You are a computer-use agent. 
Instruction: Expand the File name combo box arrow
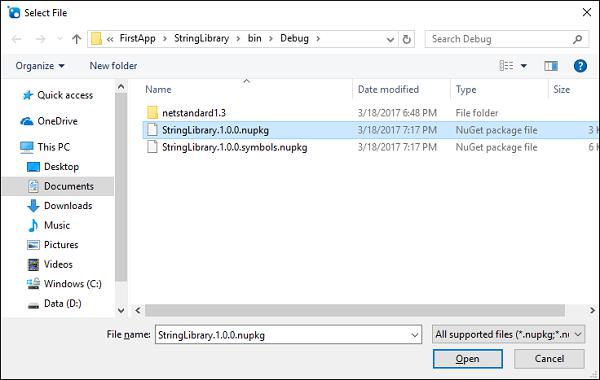click(x=414, y=335)
